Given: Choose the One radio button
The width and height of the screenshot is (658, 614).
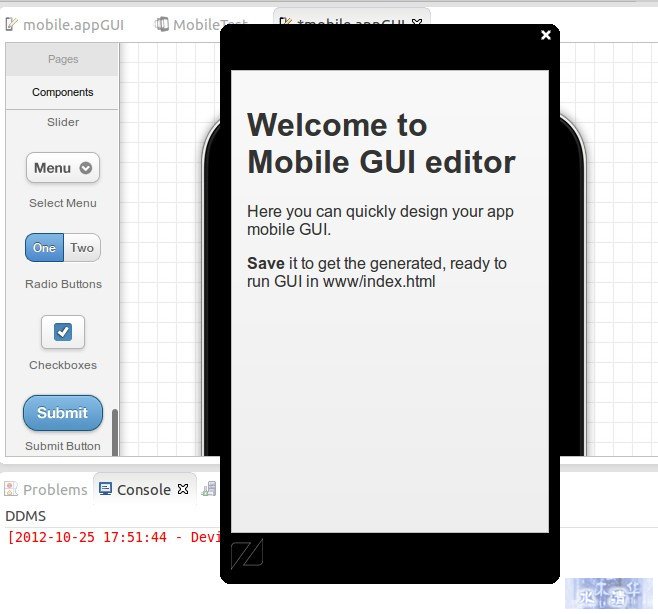Looking at the screenshot, I should [44, 248].
